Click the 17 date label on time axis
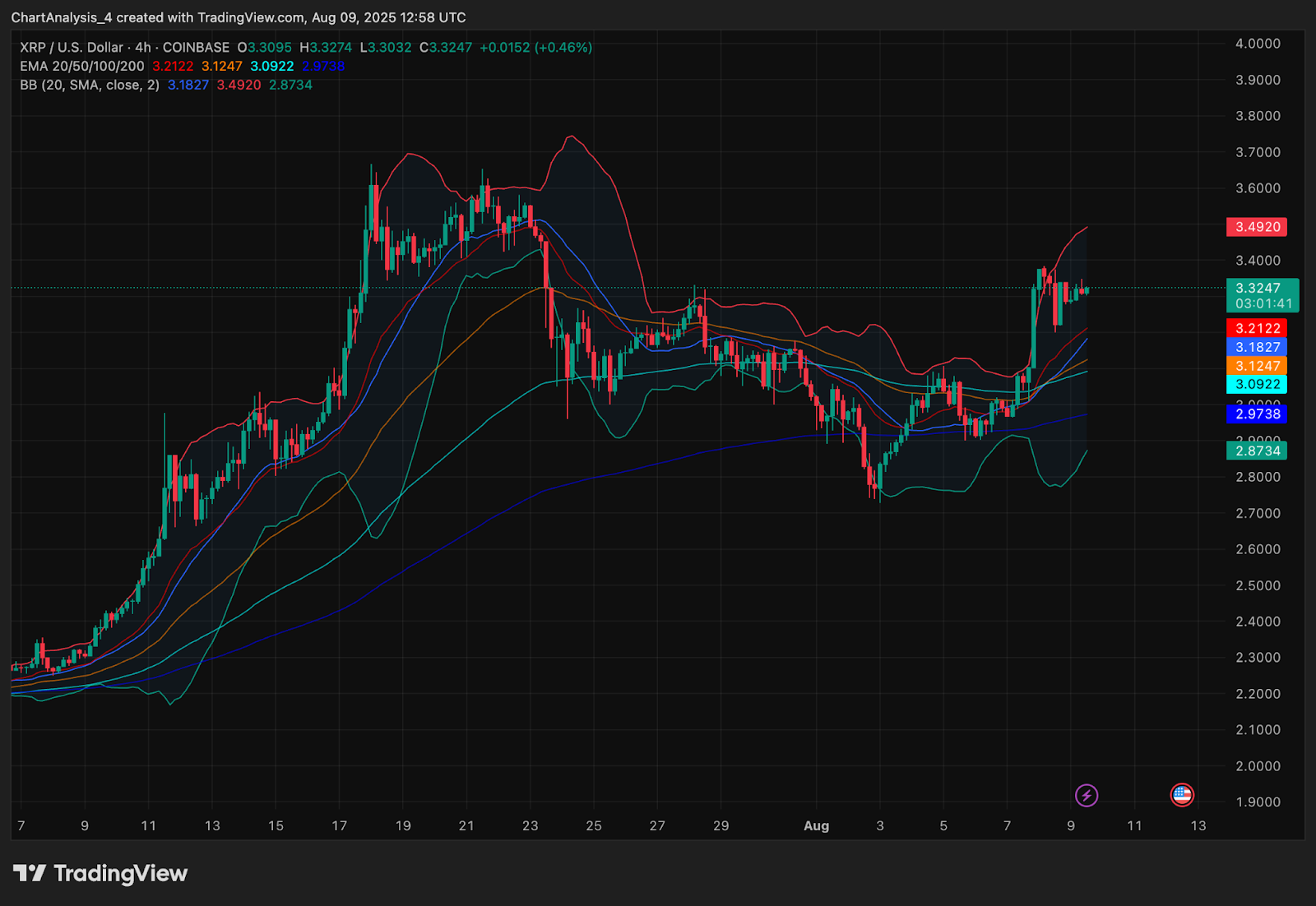The image size is (1316, 906). pyautogui.click(x=340, y=826)
